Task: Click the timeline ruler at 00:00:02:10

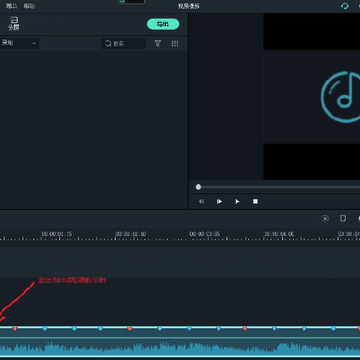Action: [x=131, y=234]
